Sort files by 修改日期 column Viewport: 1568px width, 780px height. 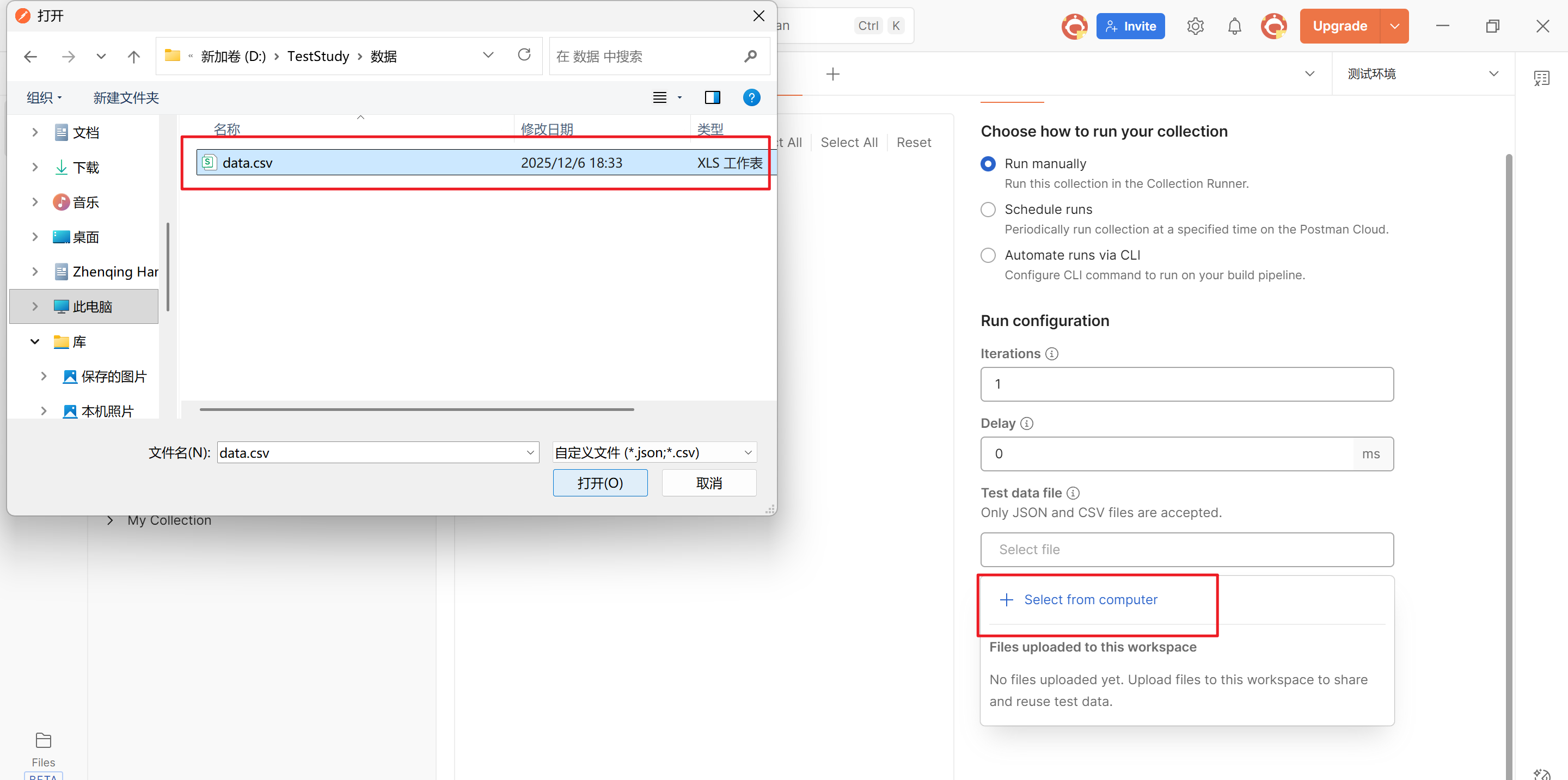tap(547, 129)
